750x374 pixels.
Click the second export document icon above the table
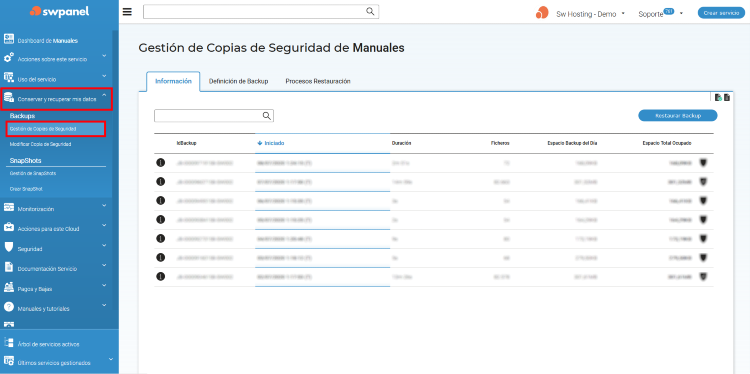(727, 98)
